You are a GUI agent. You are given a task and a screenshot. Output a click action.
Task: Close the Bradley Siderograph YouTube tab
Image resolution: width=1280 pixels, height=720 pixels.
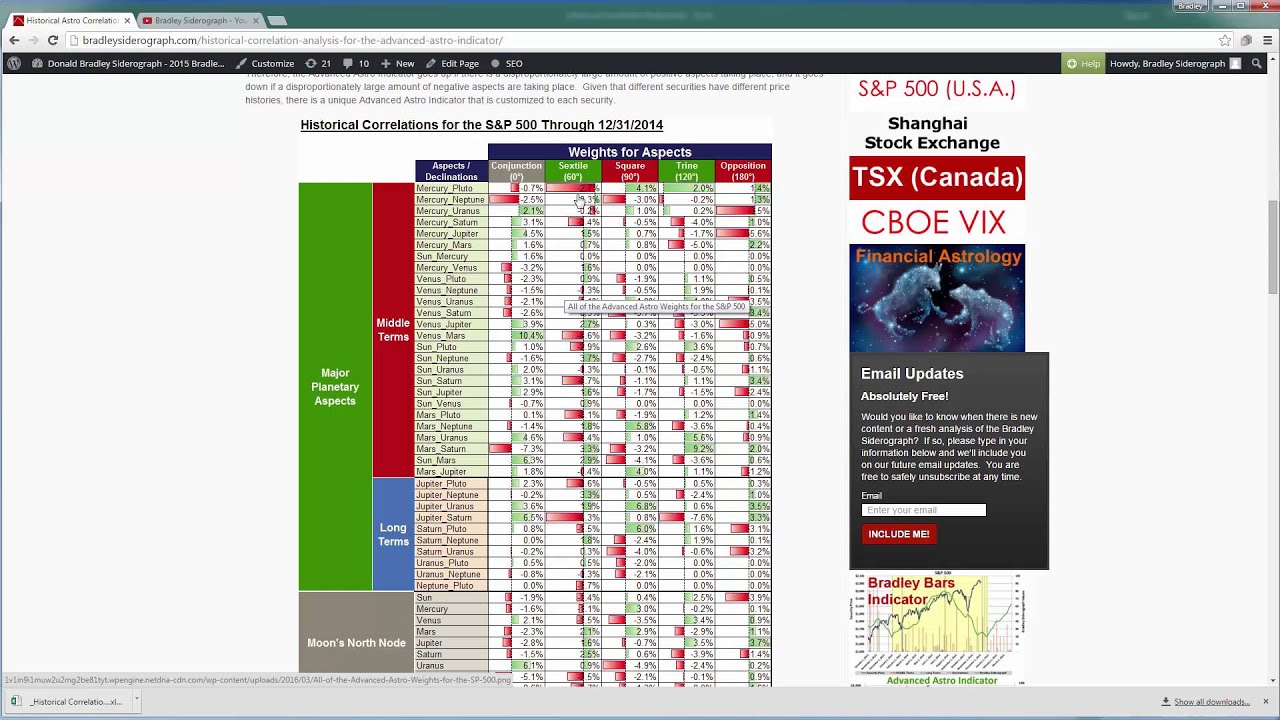tap(256, 20)
